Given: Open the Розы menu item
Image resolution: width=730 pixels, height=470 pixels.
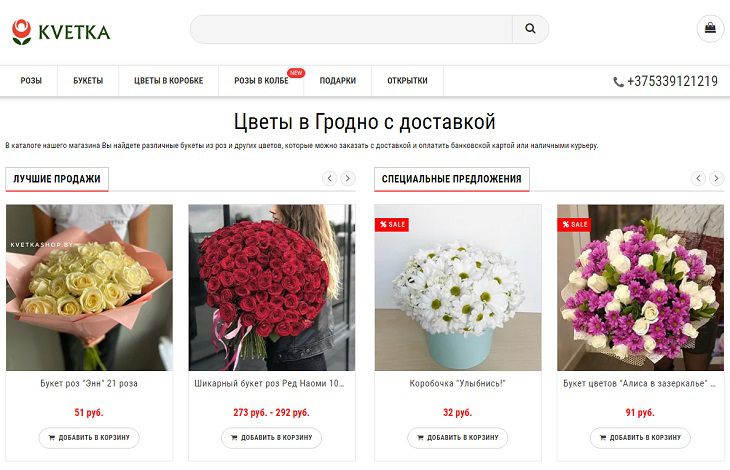Looking at the screenshot, I should 31,81.
